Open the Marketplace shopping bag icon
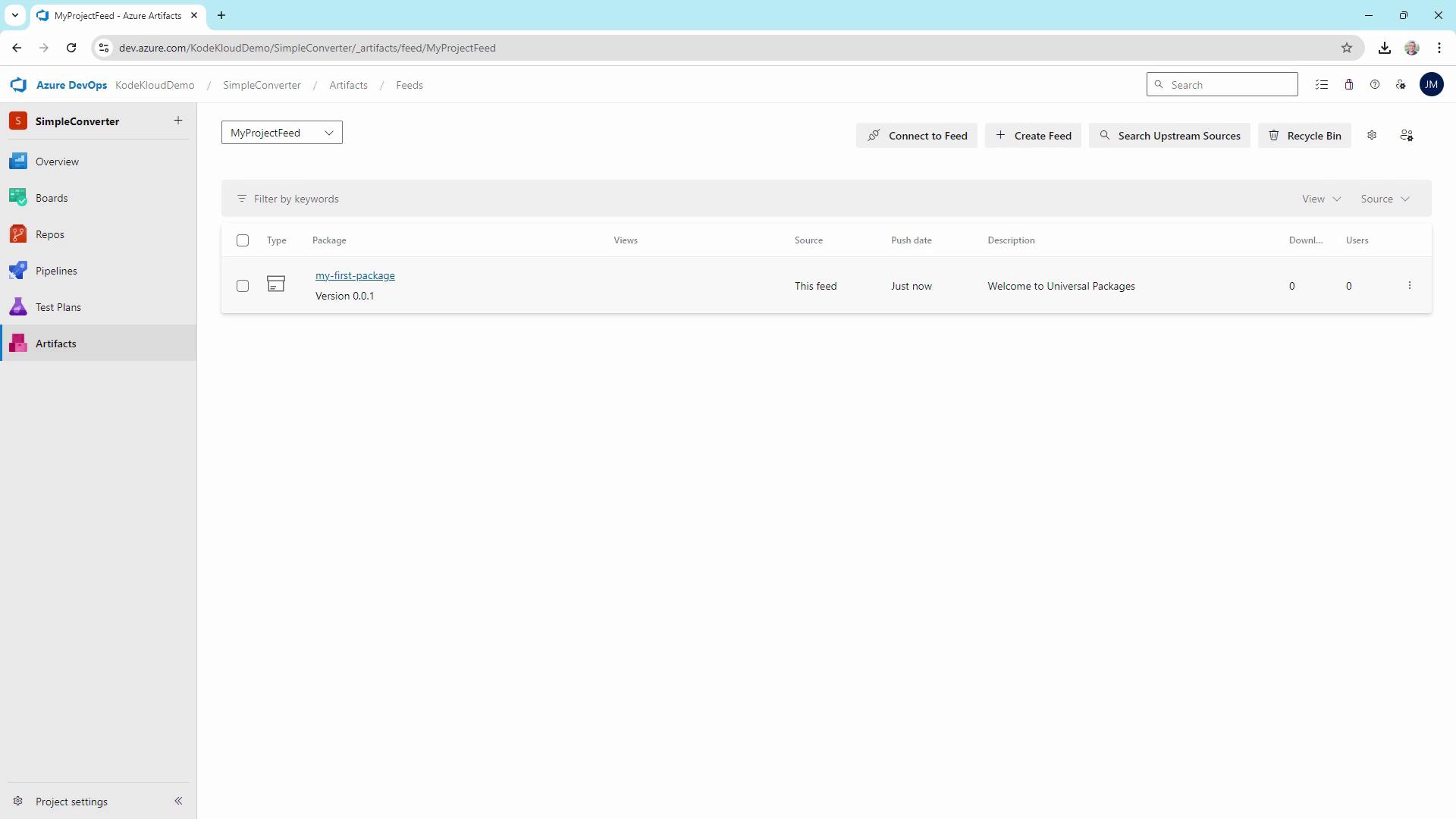 click(1349, 85)
